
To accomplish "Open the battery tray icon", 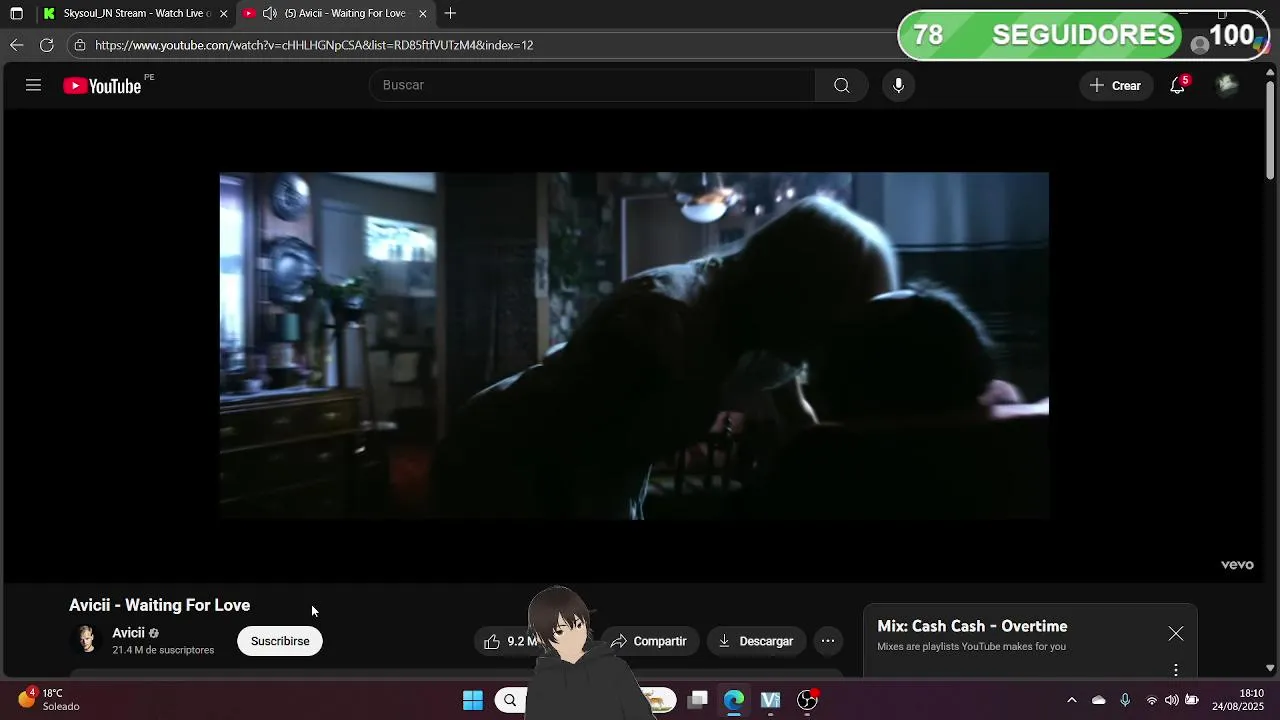I will click(1192, 700).
